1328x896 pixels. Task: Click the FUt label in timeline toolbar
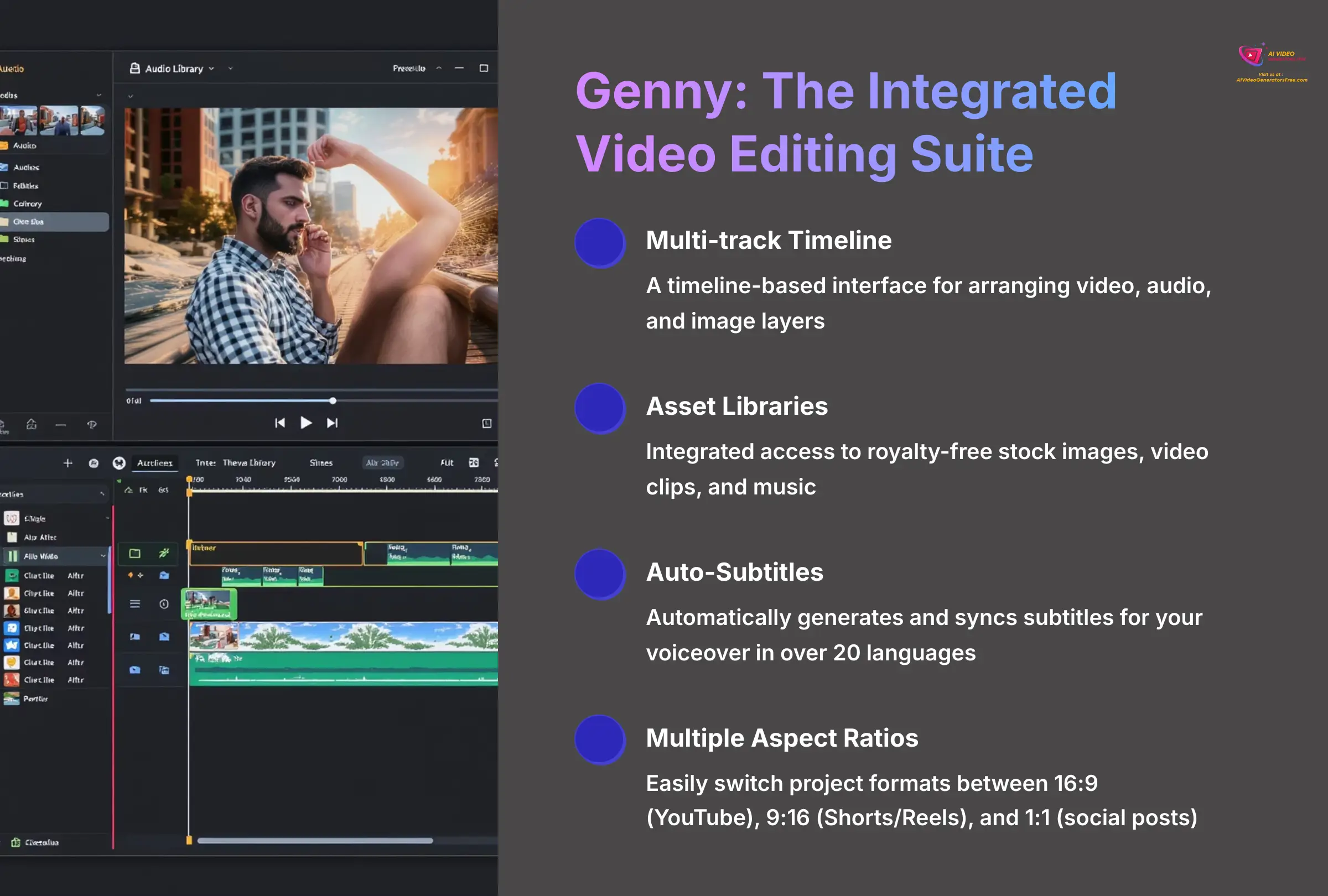447,463
